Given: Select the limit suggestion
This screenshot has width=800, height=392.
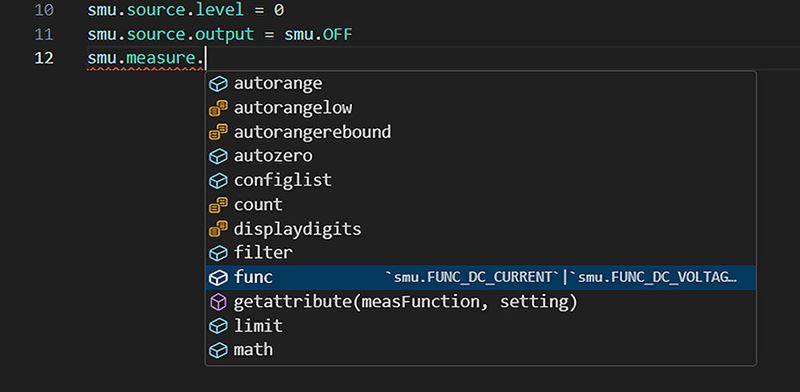Looking at the screenshot, I should coord(481,326).
